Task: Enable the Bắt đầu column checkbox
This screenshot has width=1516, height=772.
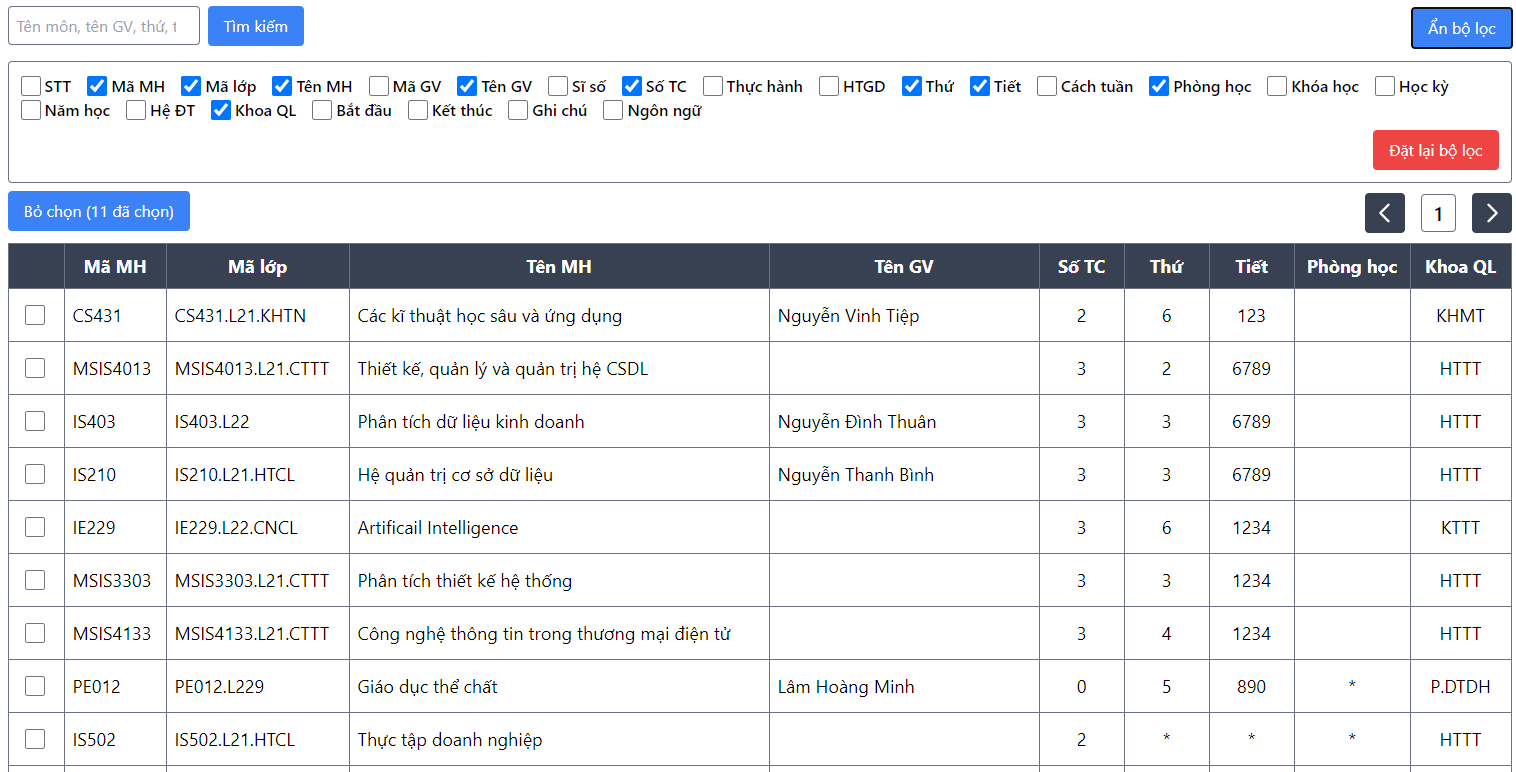Action: click(x=322, y=110)
